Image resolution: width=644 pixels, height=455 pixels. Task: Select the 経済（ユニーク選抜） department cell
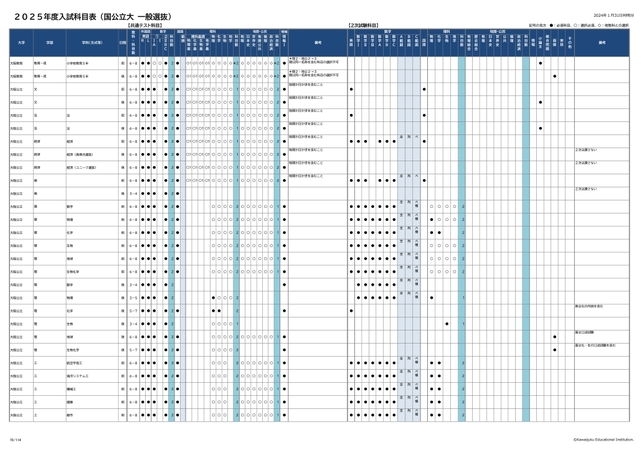[80, 166]
